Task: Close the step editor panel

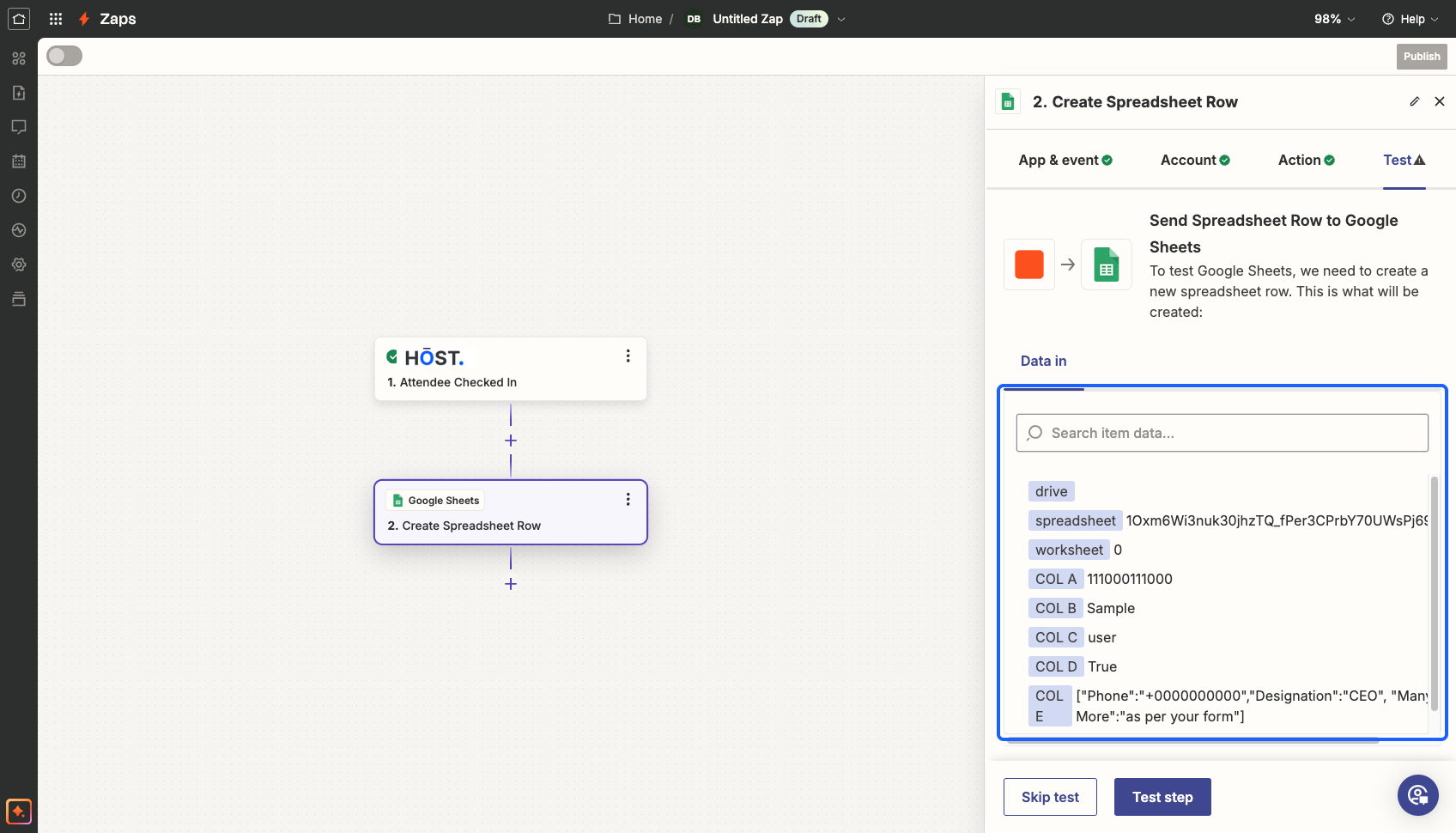Action: pyautogui.click(x=1440, y=101)
